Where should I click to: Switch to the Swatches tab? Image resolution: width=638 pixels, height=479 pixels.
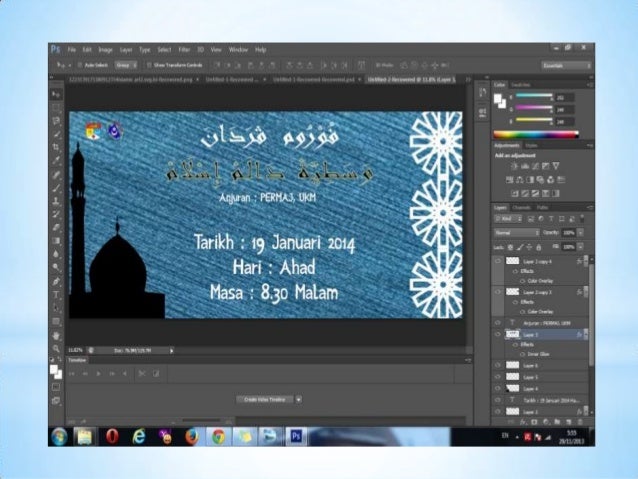pyautogui.click(x=521, y=85)
